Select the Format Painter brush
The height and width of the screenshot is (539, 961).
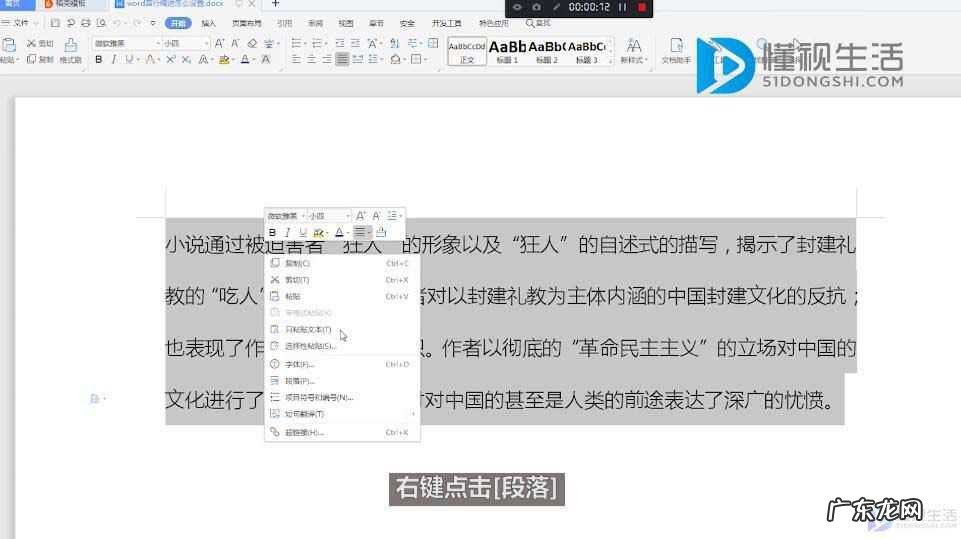[x=71, y=45]
